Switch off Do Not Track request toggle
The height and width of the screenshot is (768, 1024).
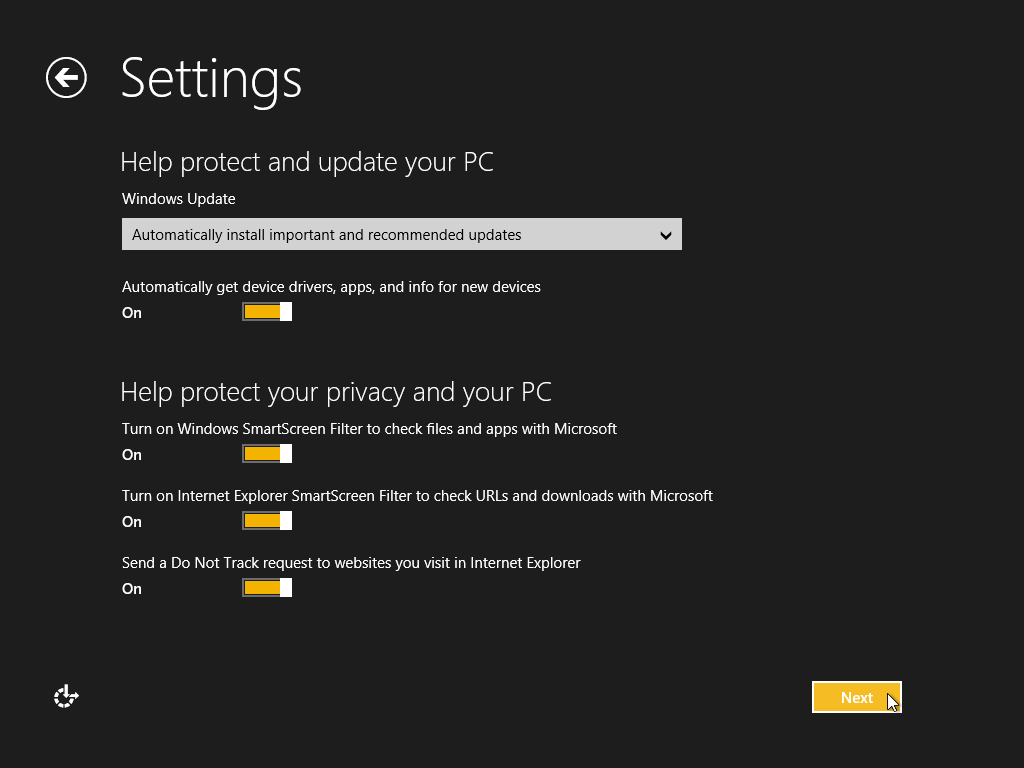click(267, 588)
